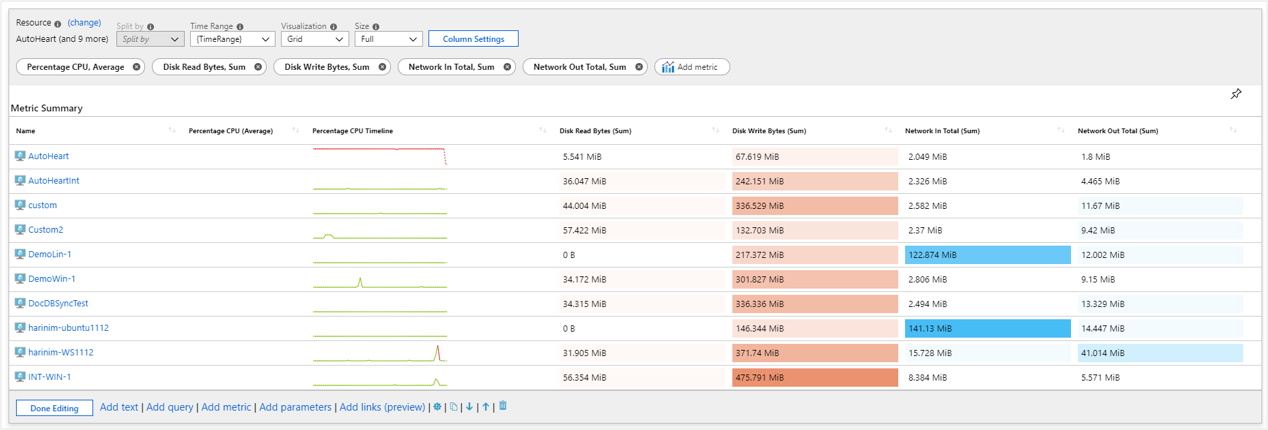Click the Add metric chart button

tap(692, 67)
